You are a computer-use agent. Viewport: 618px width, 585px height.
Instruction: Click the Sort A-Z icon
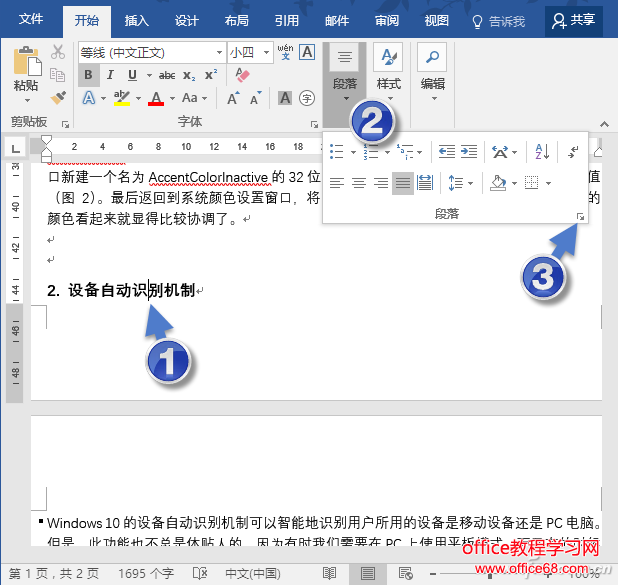tap(542, 152)
